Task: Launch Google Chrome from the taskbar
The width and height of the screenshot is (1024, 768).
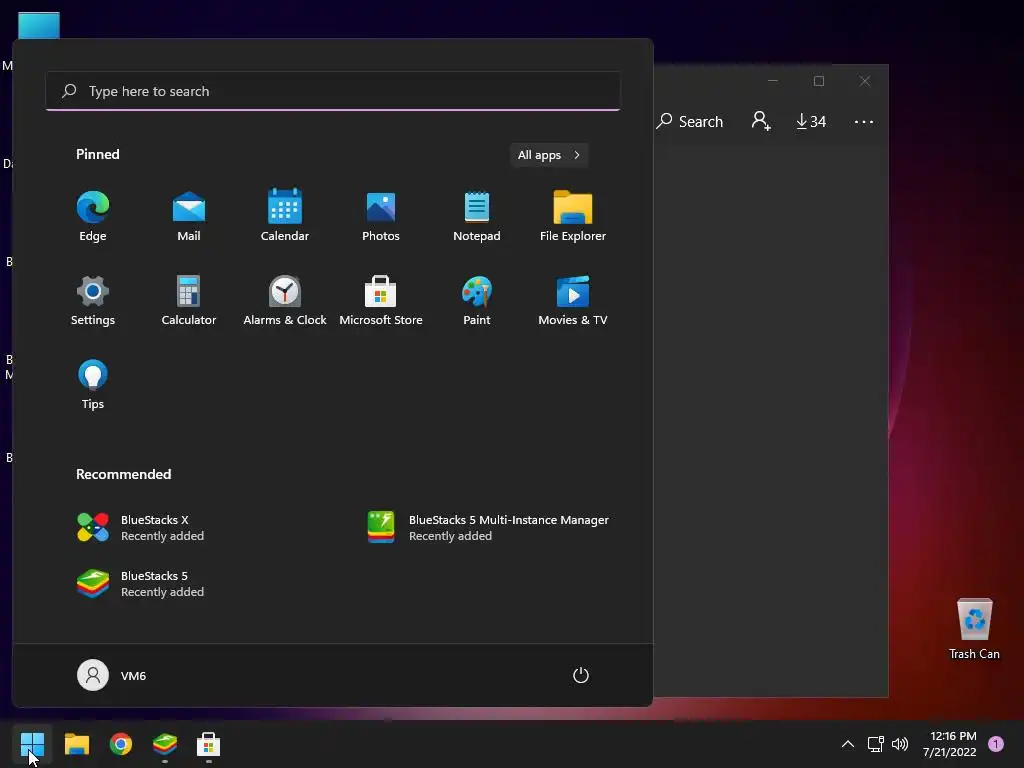Action: click(121, 744)
